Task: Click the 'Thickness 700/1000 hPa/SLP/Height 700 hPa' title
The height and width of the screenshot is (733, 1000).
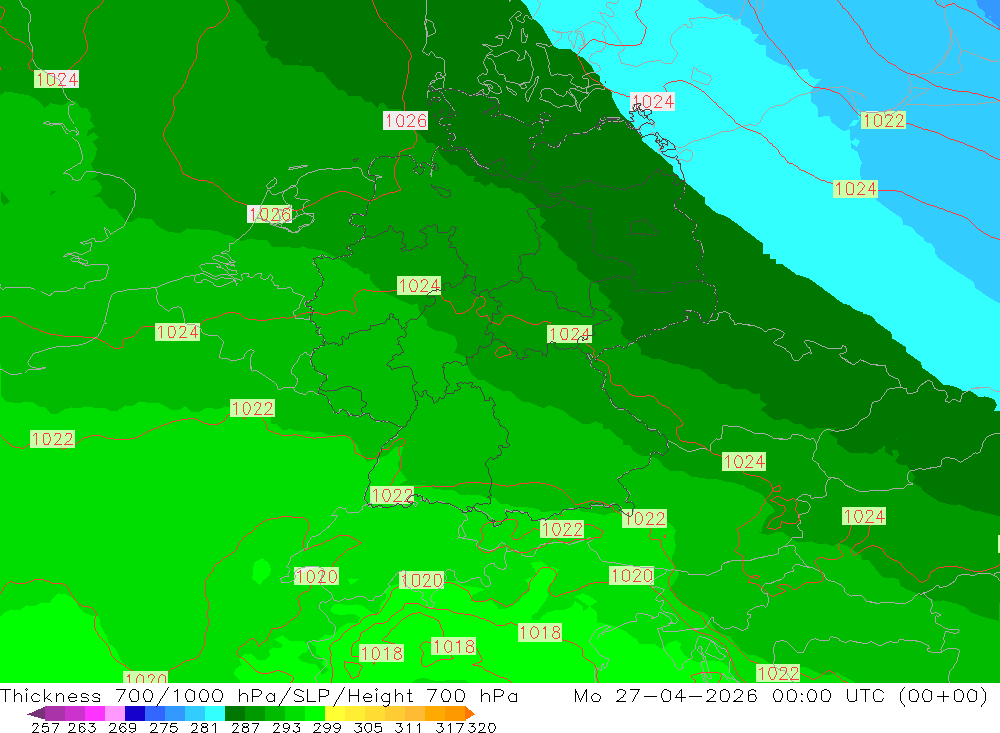Action: tap(259, 695)
